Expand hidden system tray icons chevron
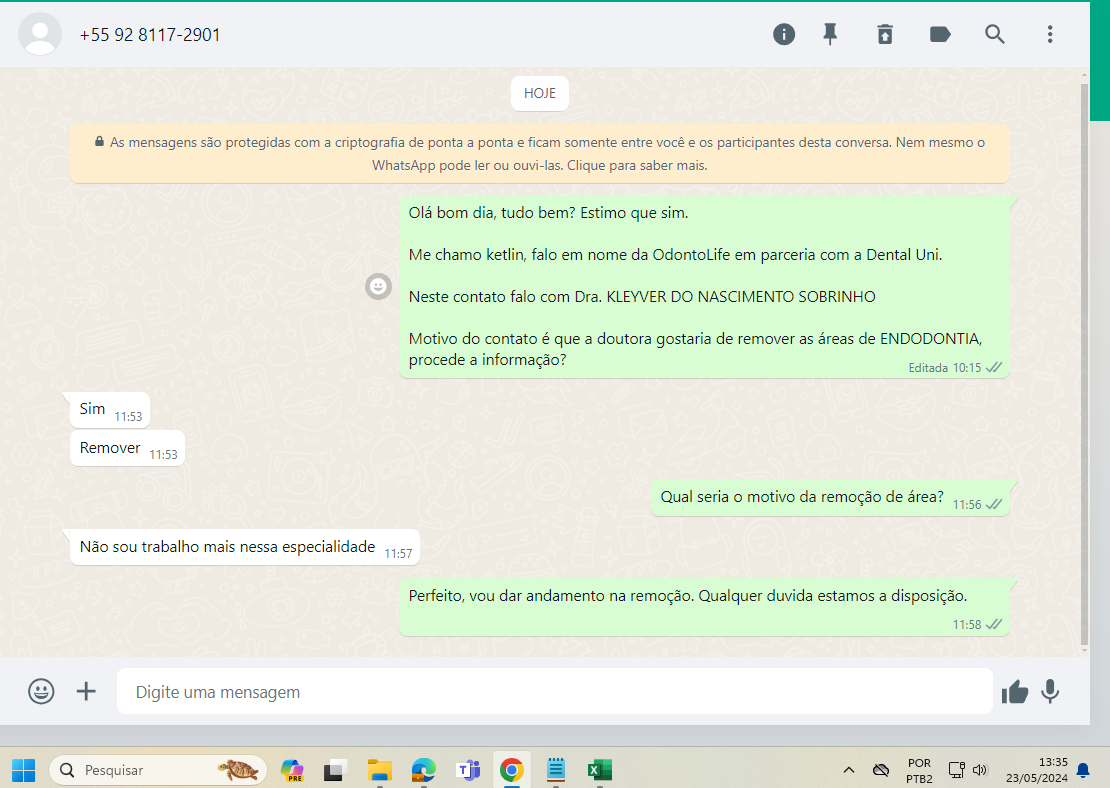 coord(849,770)
